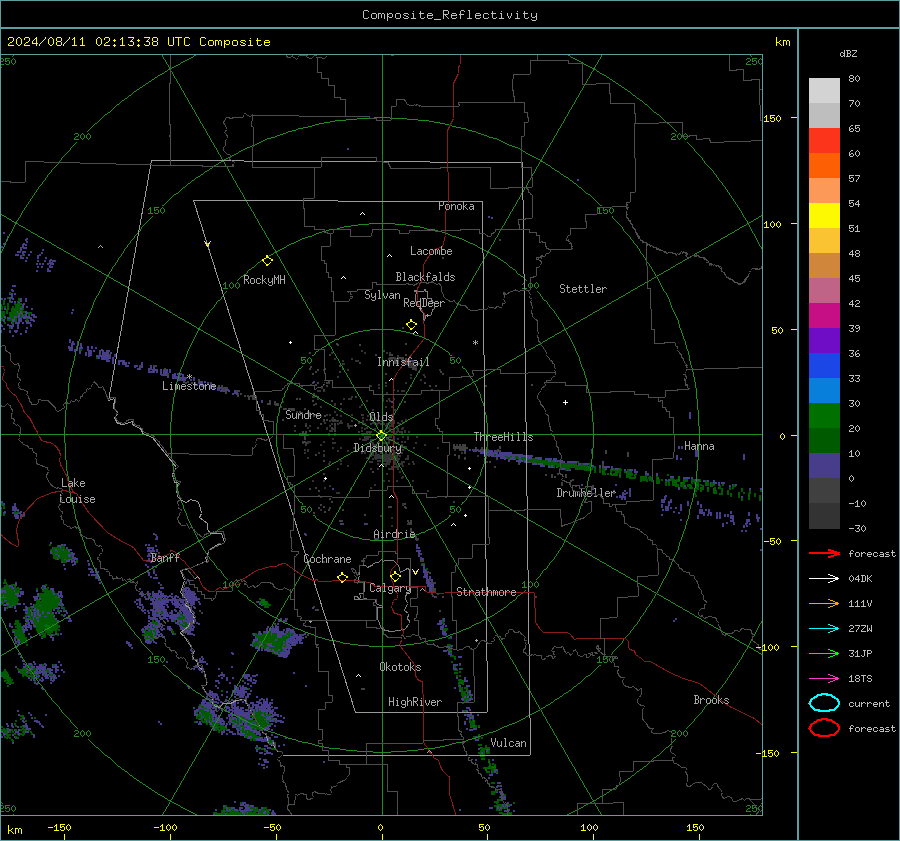Click the Airdrie city label
Image resolution: width=900 pixels, height=841 pixels.
tap(394, 534)
